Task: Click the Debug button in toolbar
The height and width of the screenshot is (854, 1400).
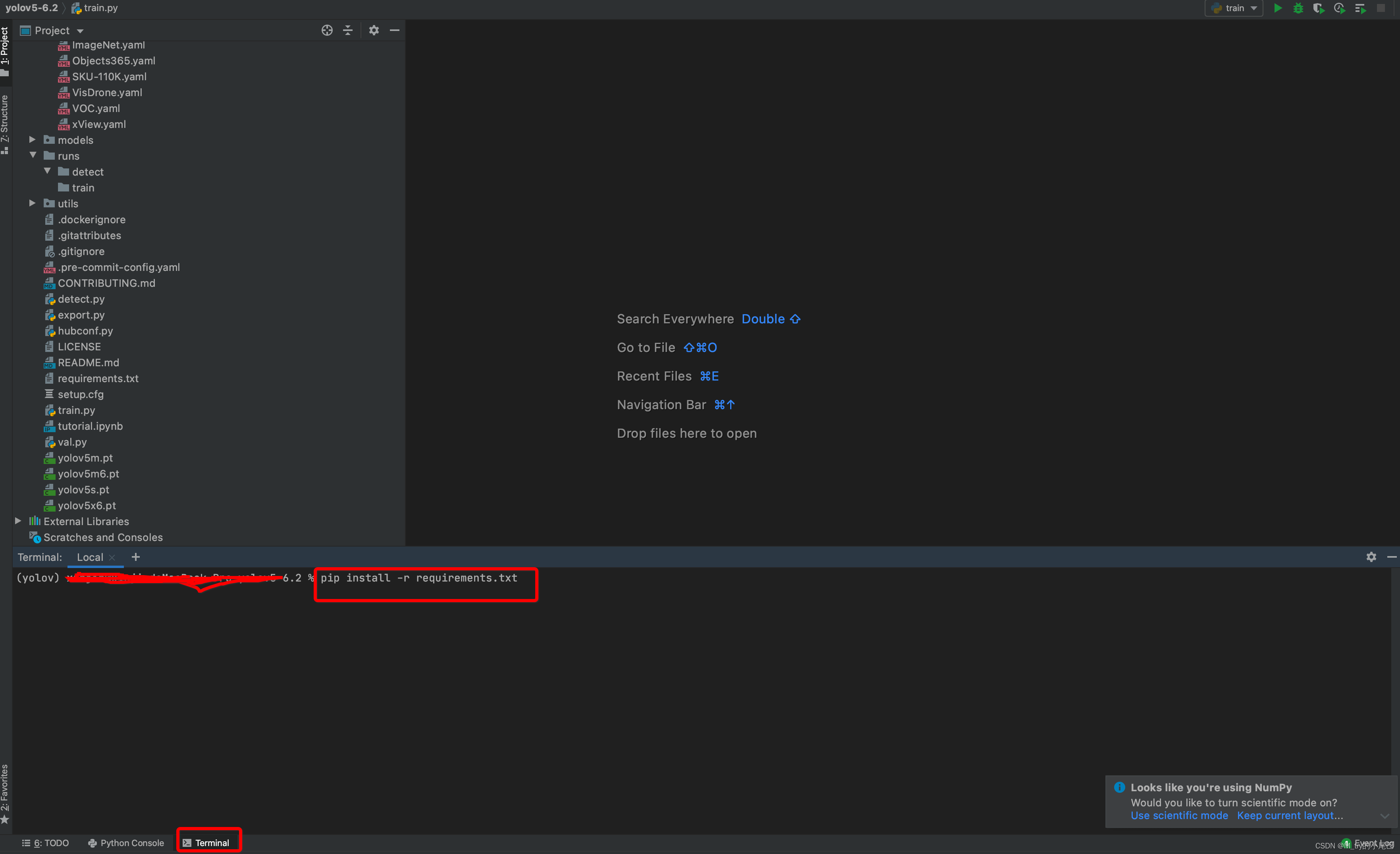Action: point(1298,8)
